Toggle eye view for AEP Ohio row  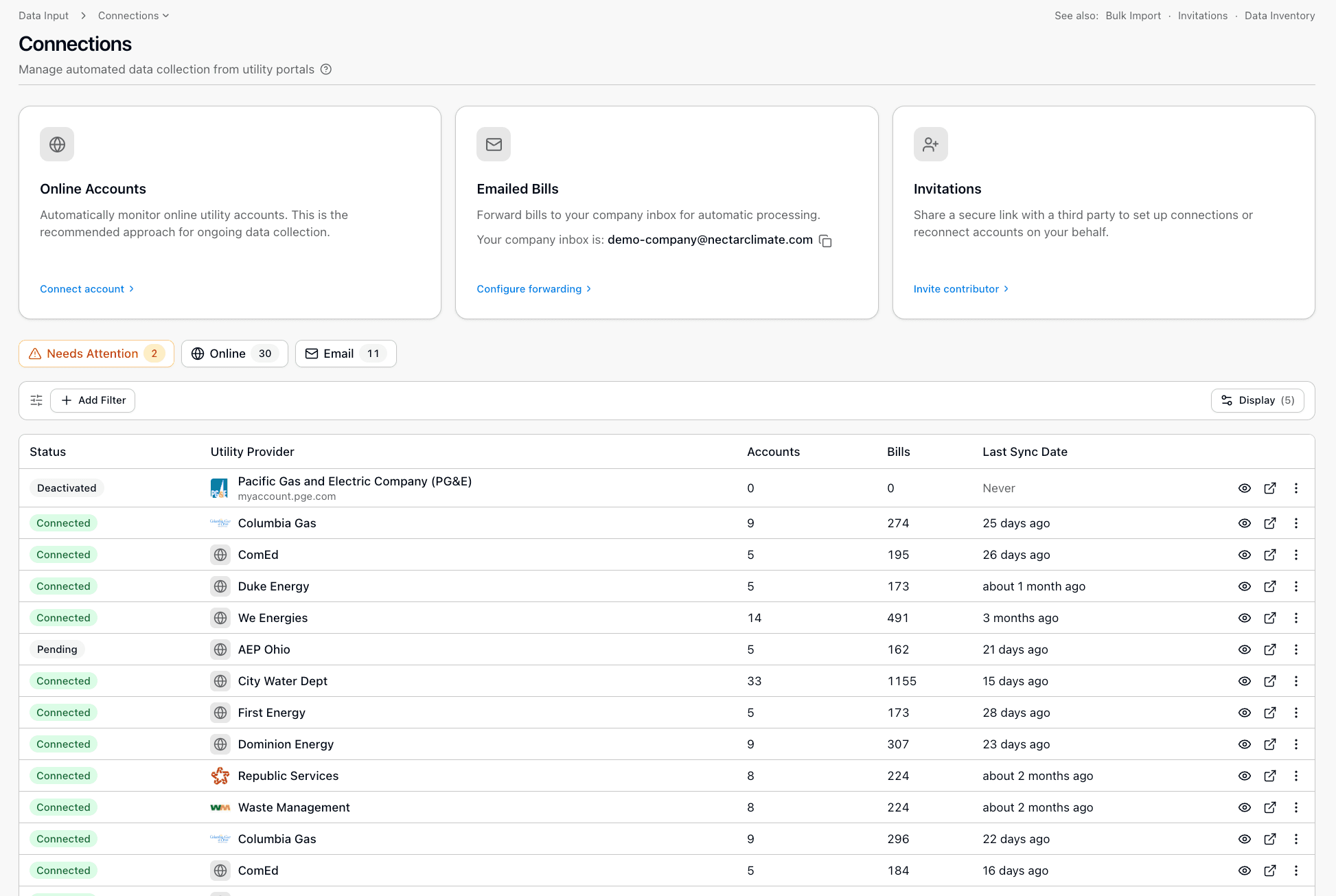1245,650
